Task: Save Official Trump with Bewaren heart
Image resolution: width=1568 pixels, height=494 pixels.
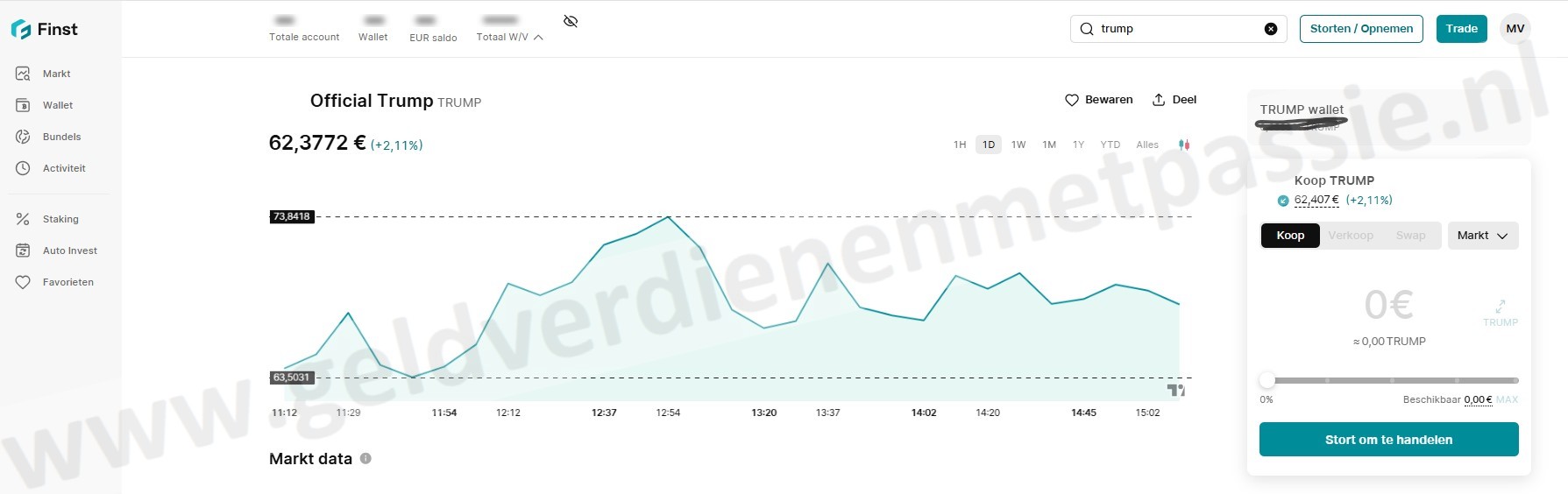Action: pos(1098,100)
